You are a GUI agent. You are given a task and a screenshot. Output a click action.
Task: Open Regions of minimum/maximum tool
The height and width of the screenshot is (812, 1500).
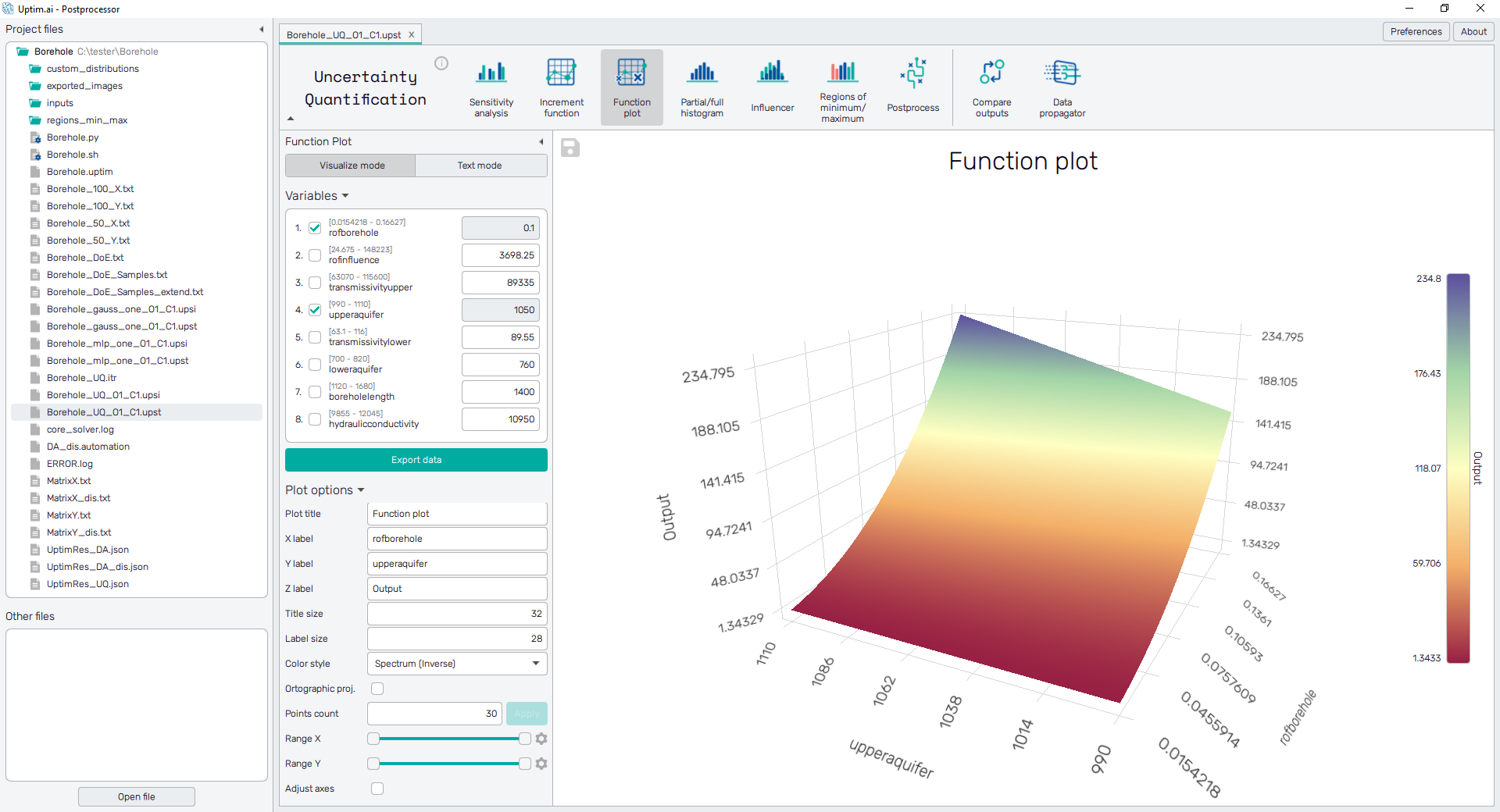[x=842, y=88]
